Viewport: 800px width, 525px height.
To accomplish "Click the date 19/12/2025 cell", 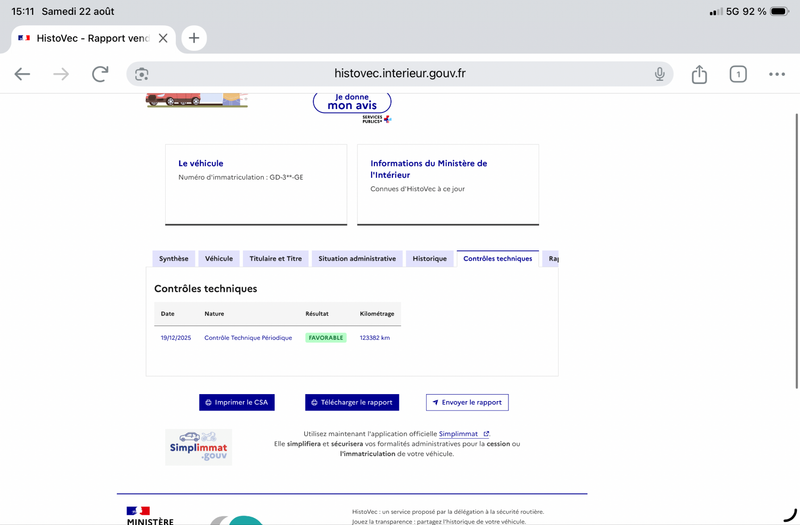I will click(176, 338).
